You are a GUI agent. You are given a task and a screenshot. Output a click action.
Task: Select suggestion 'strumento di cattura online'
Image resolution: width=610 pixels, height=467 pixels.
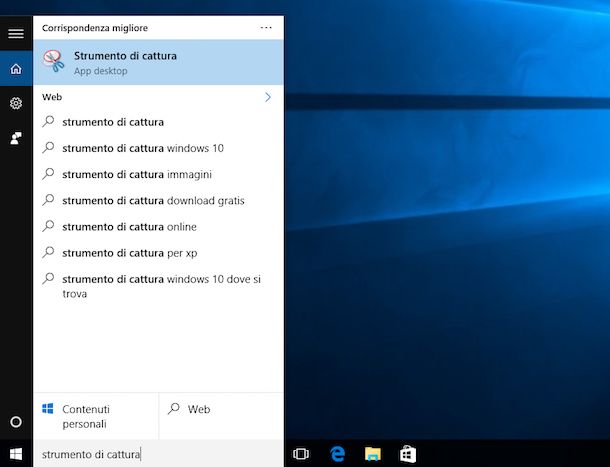[159, 227]
